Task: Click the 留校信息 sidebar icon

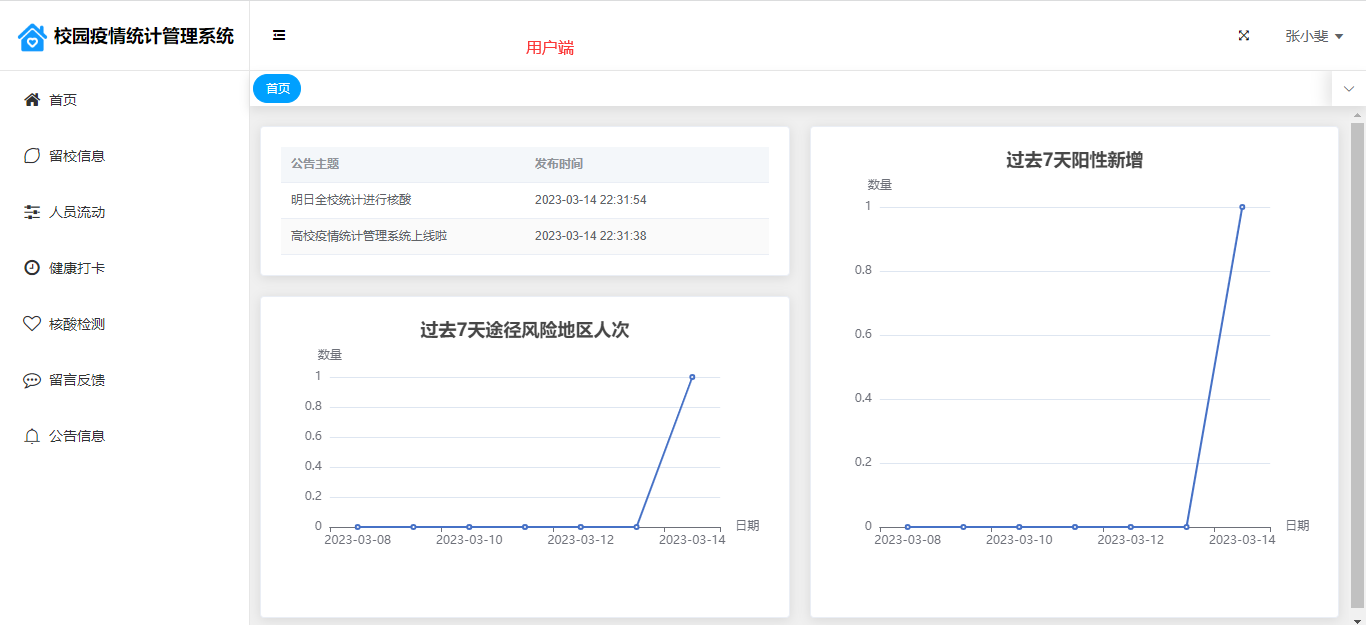Action: [x=32, y=156]
